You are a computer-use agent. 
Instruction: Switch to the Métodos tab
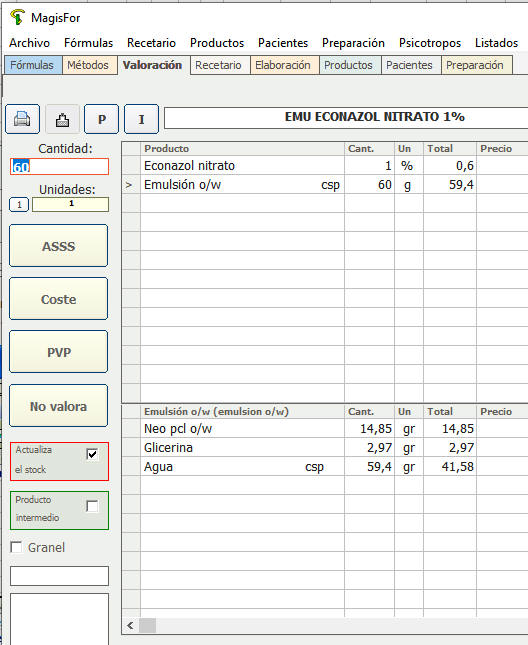click(x=88, y=65)
